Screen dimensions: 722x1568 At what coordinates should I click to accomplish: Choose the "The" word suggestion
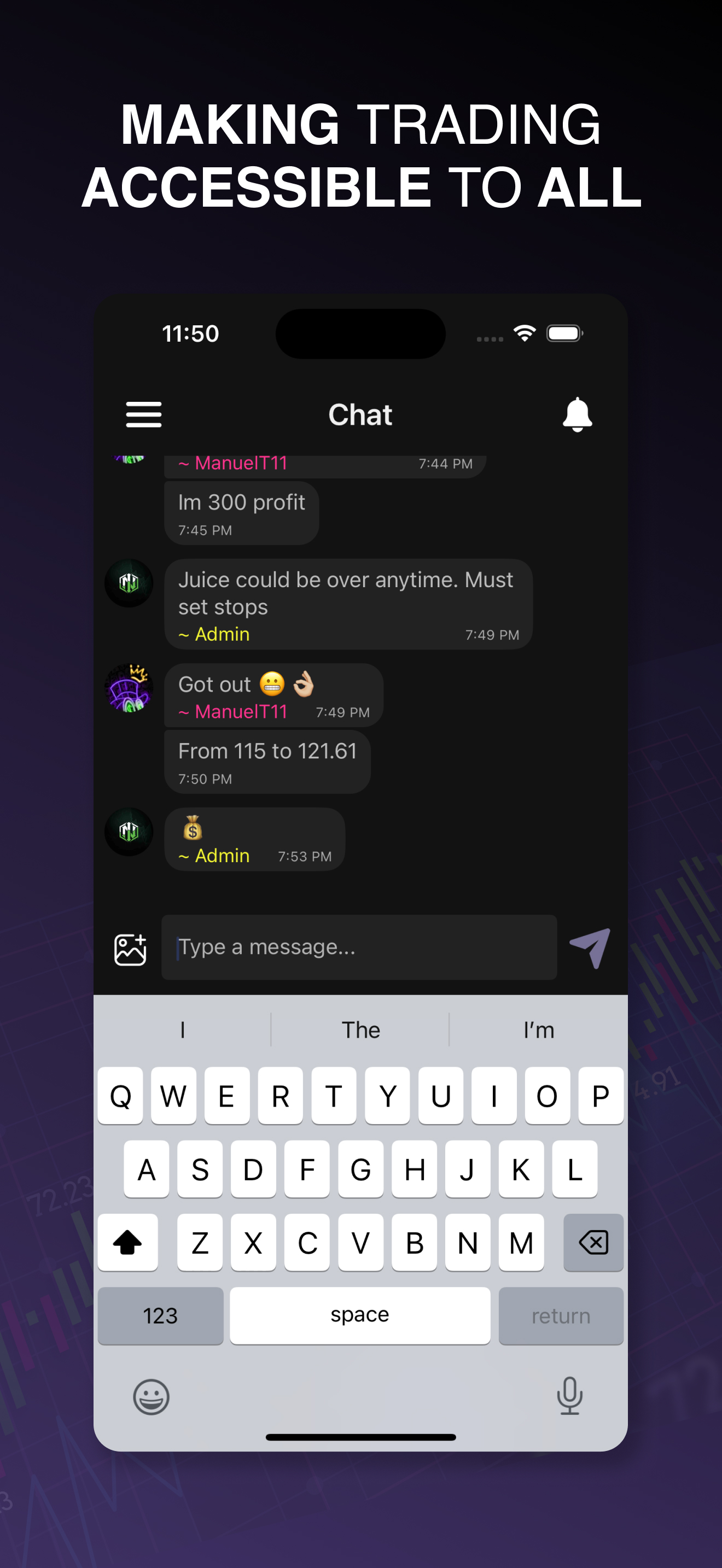360,1030
